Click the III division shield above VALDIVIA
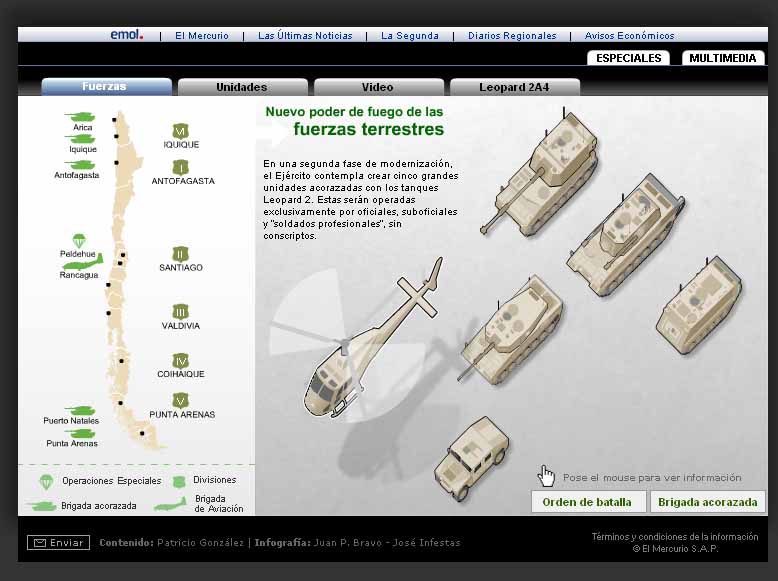778x581 pixels. (181, 312)
